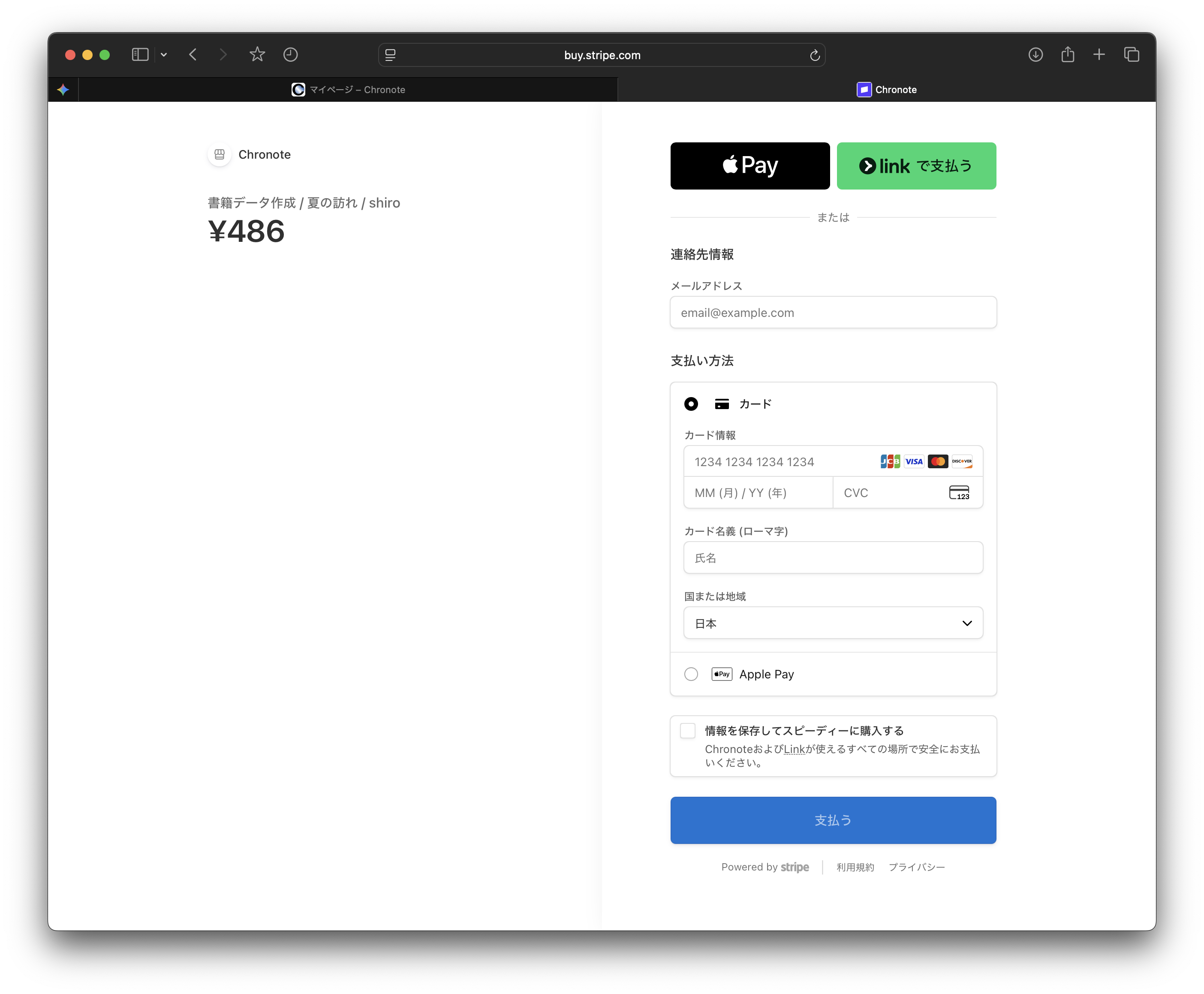The width and height of the screenshot is (1204, 994).
Task: Open a new tab with the plus icon
Action: (x=1099, y=55)
